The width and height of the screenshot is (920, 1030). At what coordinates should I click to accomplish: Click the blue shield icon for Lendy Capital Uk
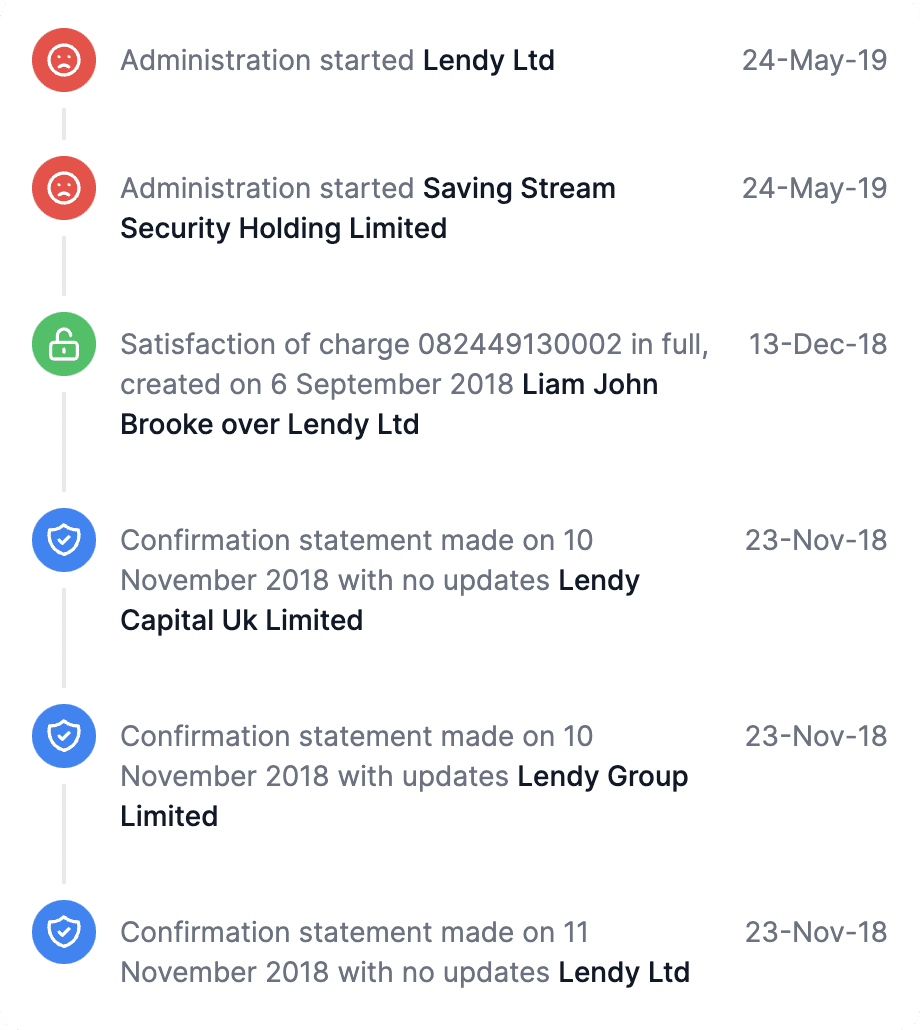(x=64, y=540)
